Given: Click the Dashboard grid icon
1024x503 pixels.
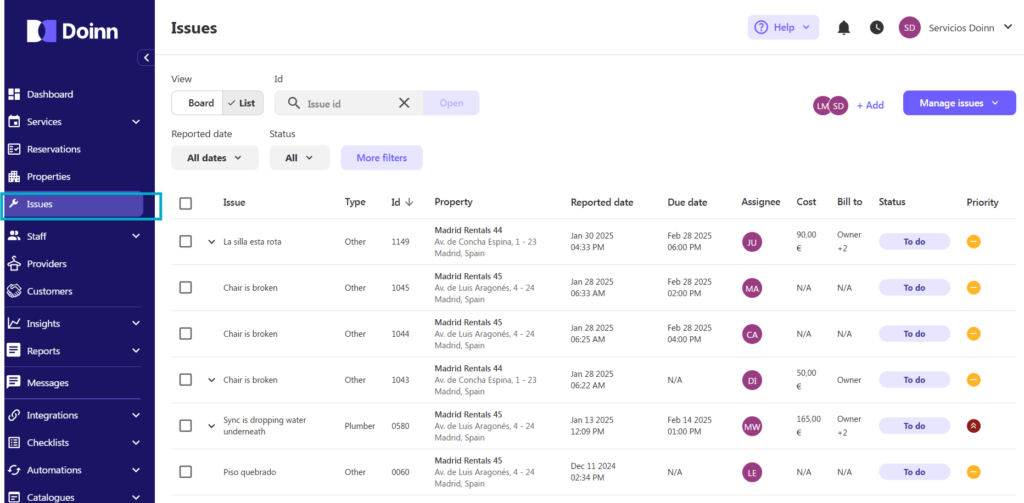Looking at the screenshot, I should 14,94.
